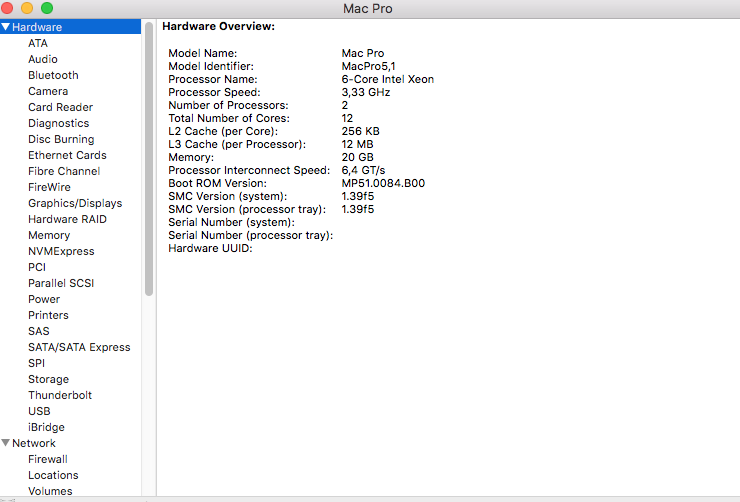
Task: Click the yellow minimize window button
Action: click(28, 8)
